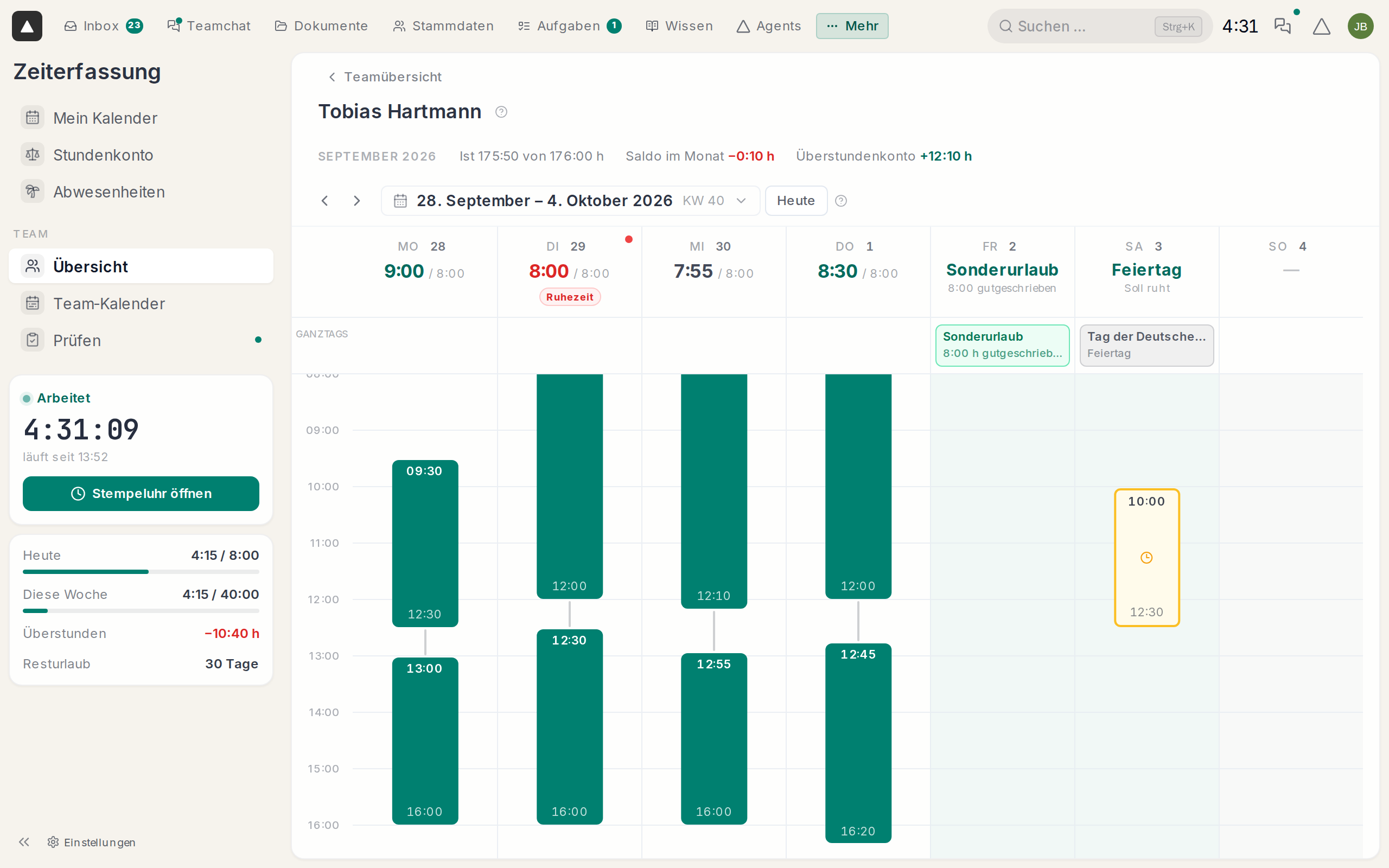Click the app logo in top-left corner
The height and width of the screenshot is (868, 1389).
click(x=27, y=26)
